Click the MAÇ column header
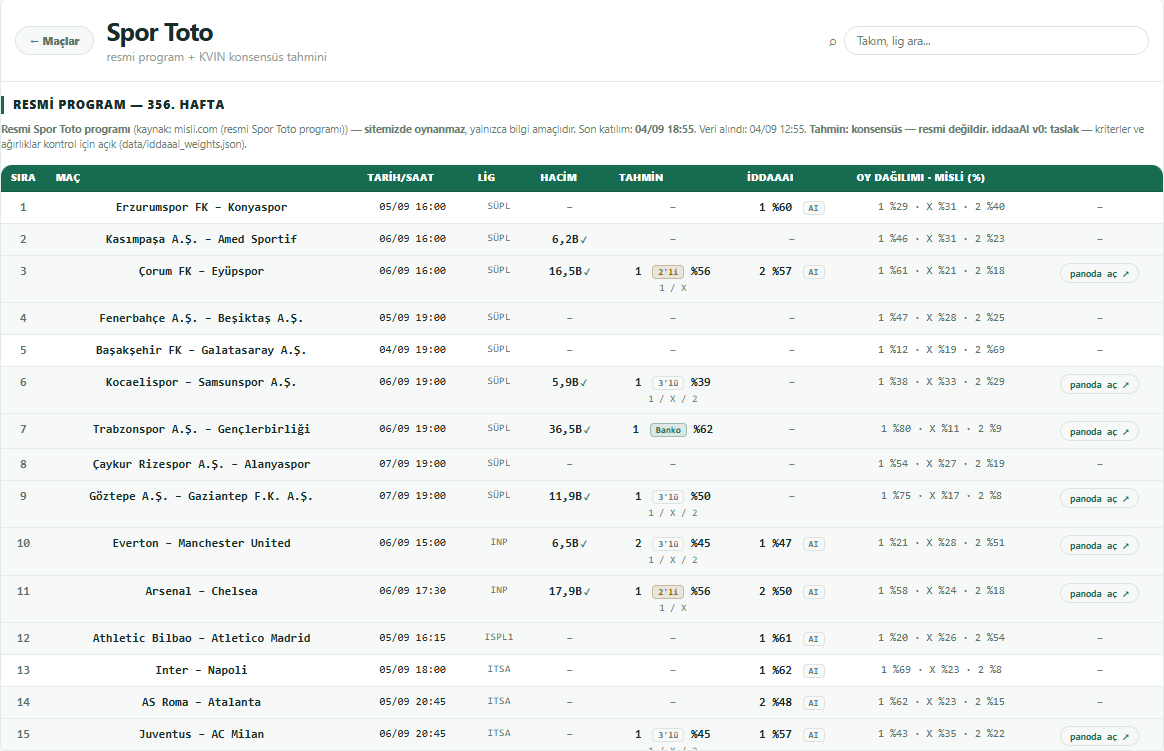This screenshot has height=751, width=1164. (x=68, y=177)
